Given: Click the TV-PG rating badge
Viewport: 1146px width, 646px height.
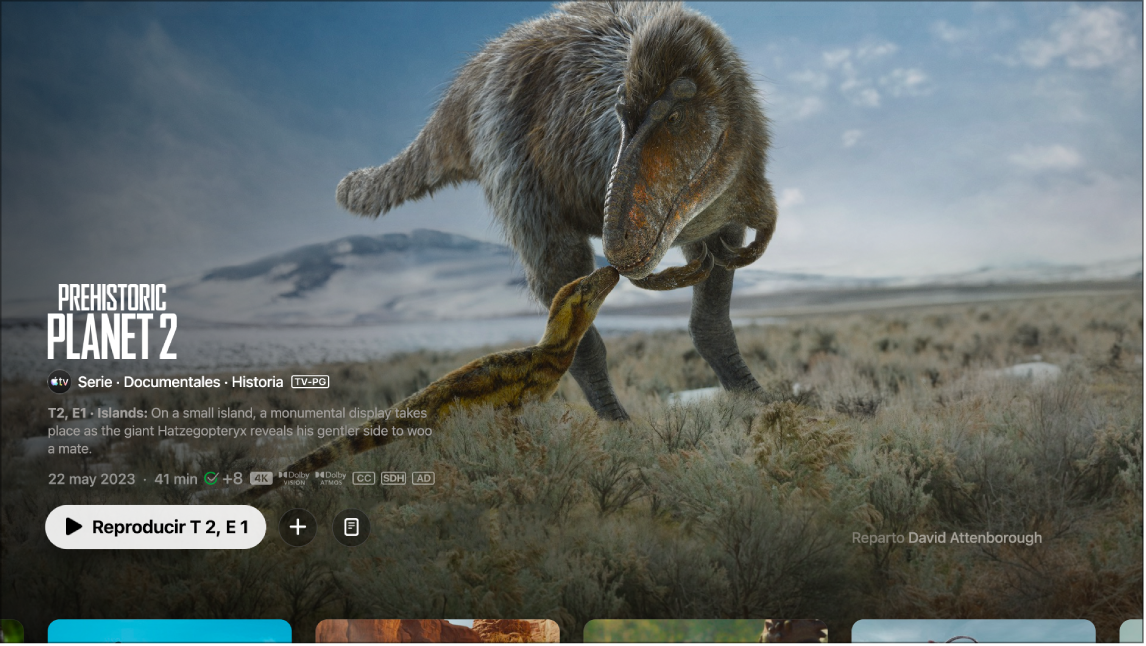Looking at the screenshot, I should click(x=310, y=381).
